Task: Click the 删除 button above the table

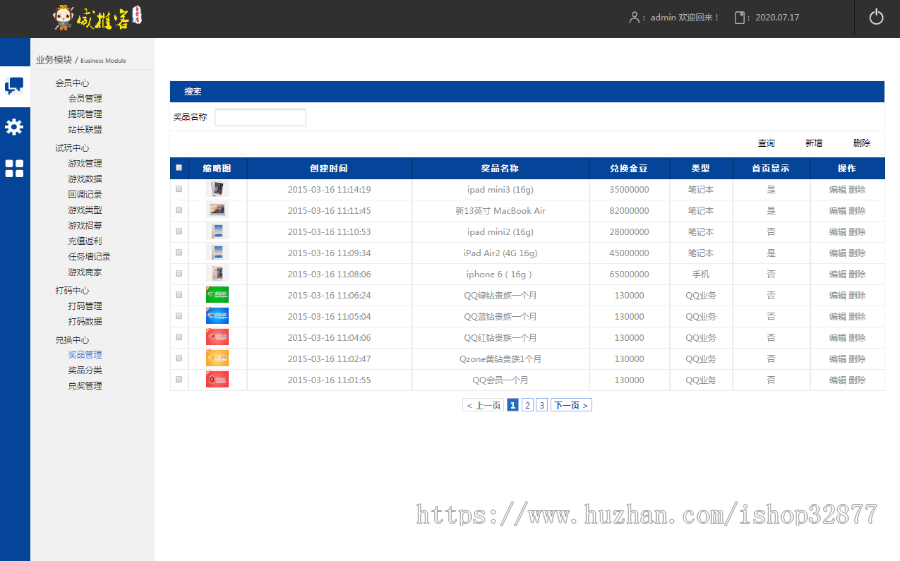Action: click(862, 143)
